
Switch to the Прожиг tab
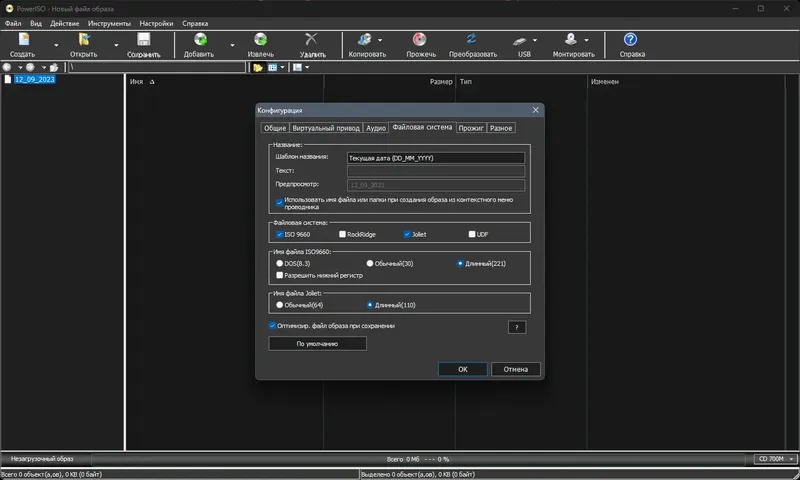470,128
